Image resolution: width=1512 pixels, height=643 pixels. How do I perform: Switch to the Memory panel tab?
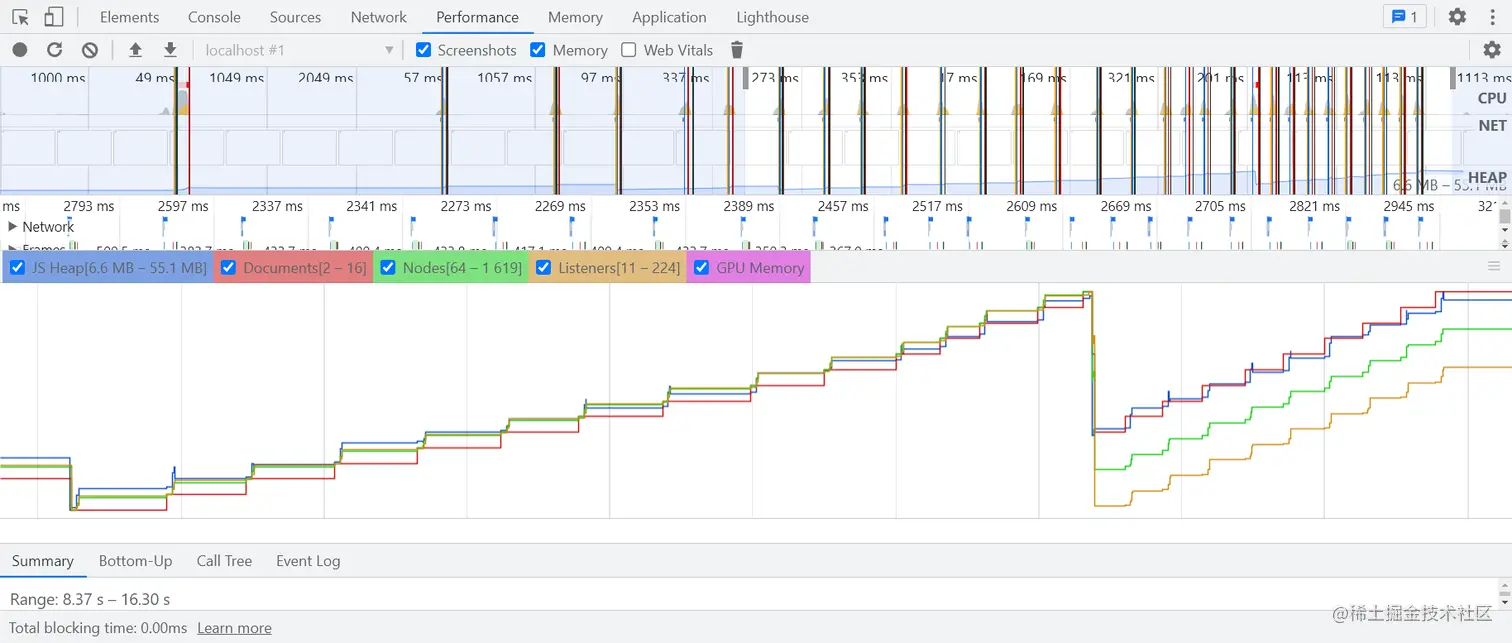(575, 17)
